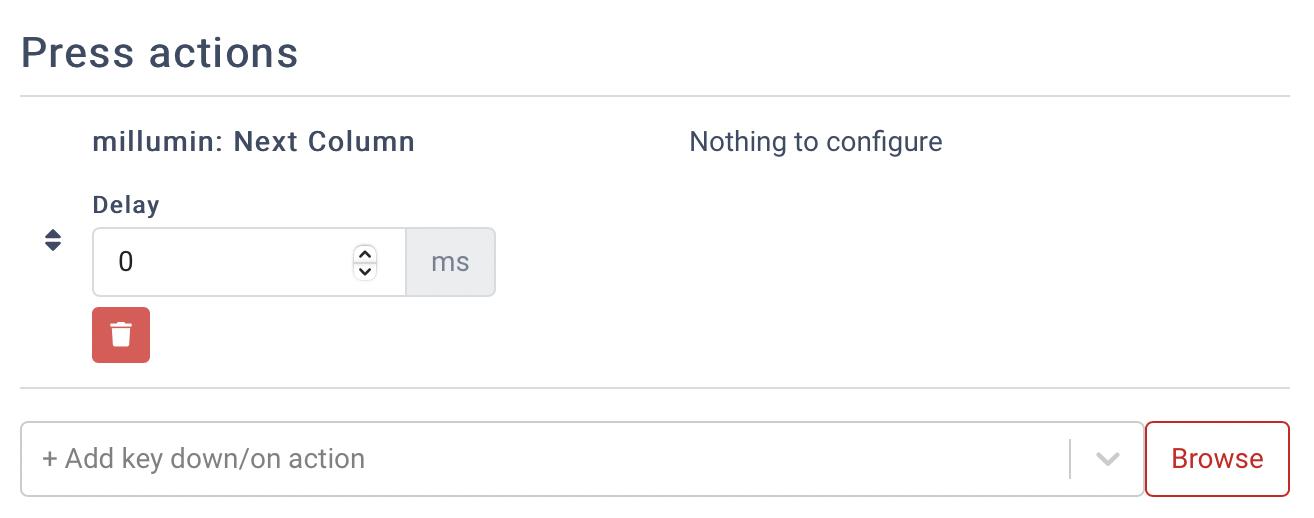Click the Nothing to configure text
The height and width of the screenshot is (518, 1314).
pos(816,142)
